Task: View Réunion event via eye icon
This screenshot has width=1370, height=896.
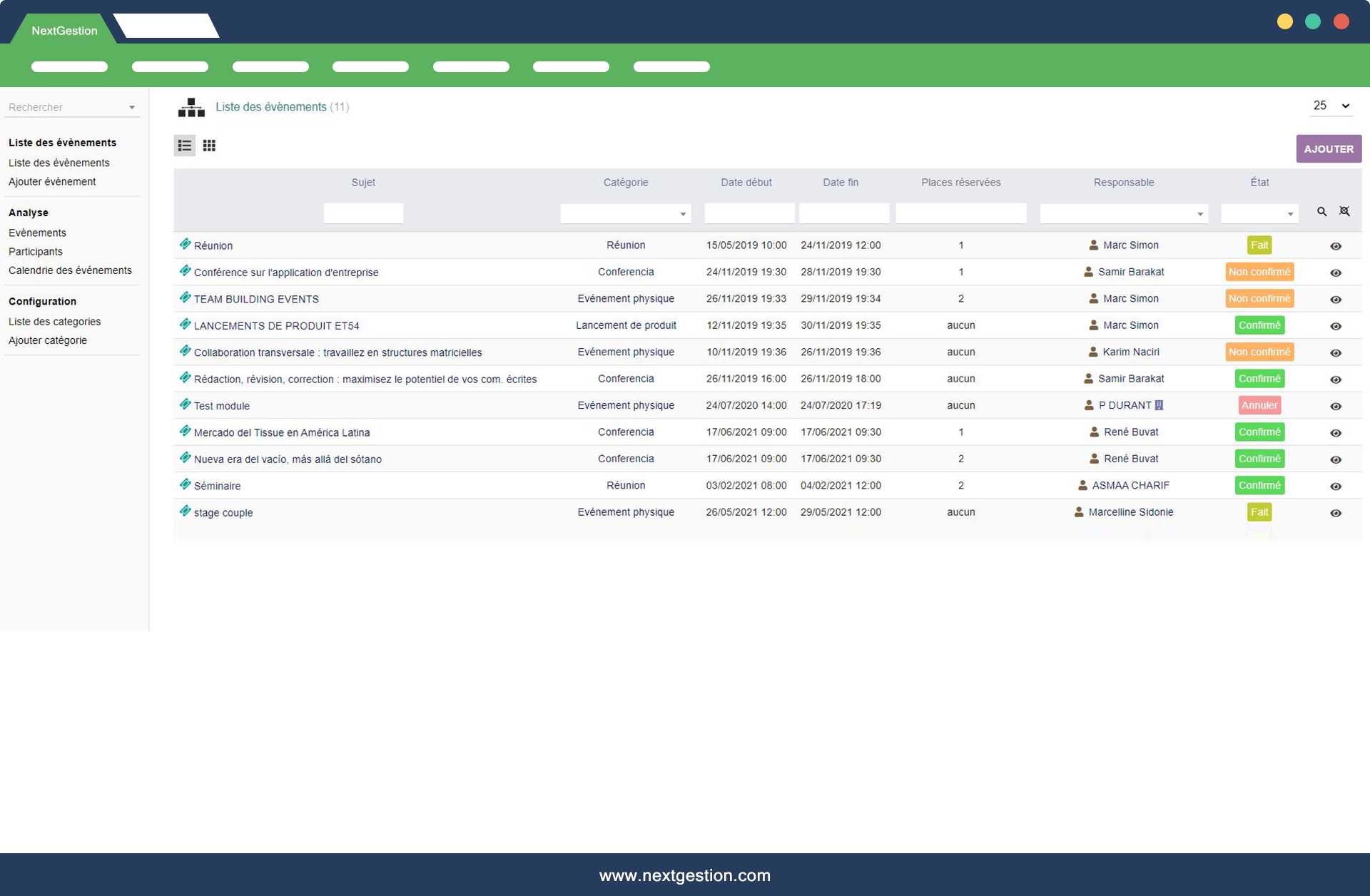Action: pos(1336,246)
